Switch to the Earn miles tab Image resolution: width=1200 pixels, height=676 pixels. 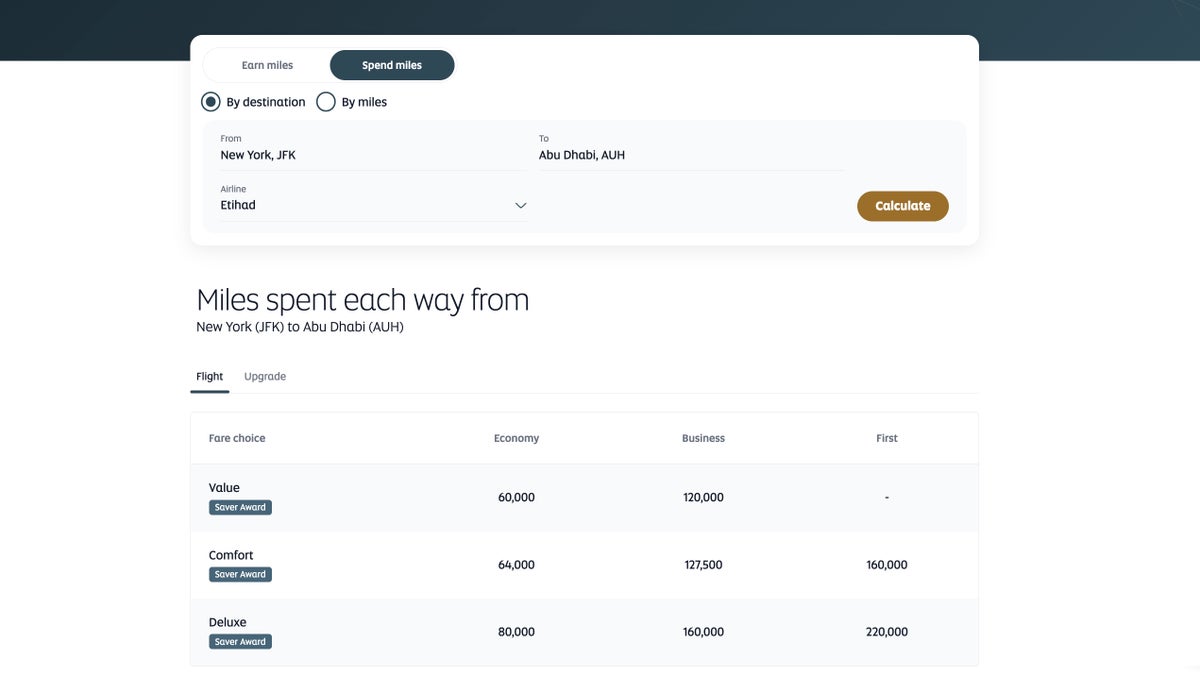[x=267, y=65]
